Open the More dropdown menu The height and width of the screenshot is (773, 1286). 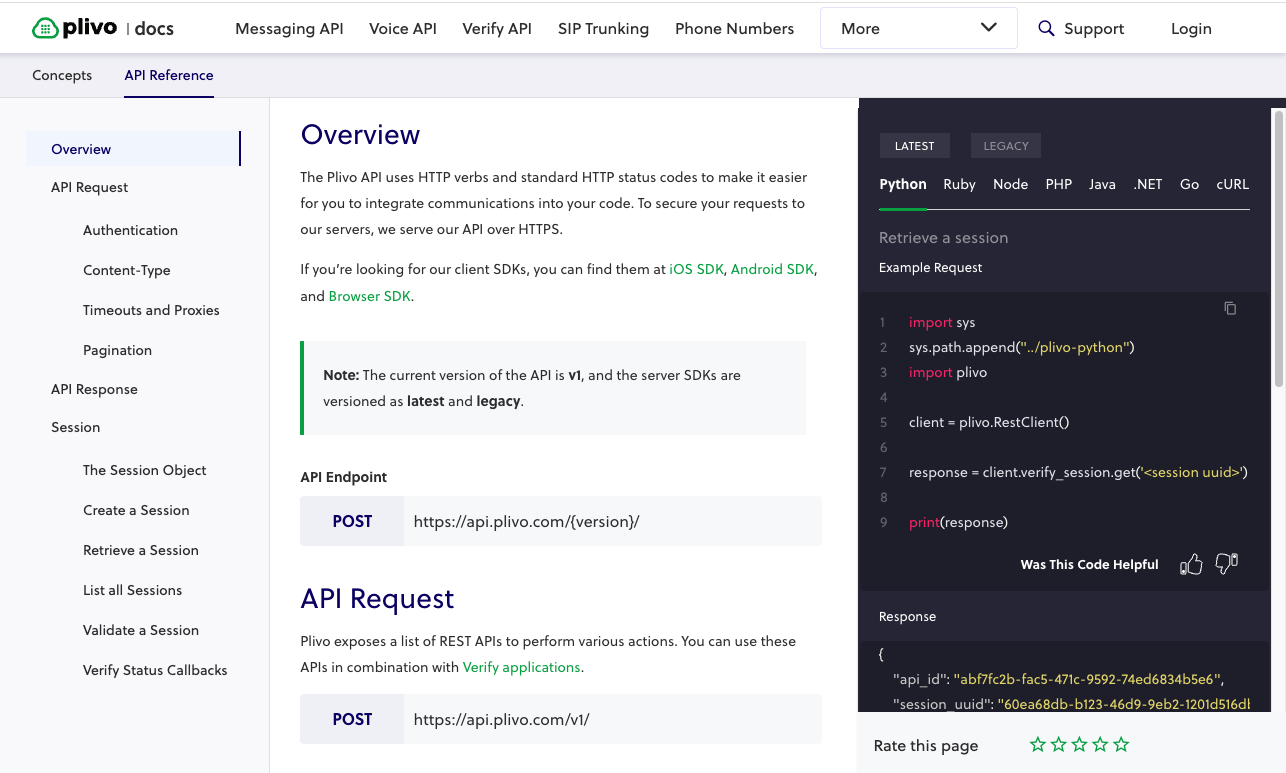(x=918, y=28)
